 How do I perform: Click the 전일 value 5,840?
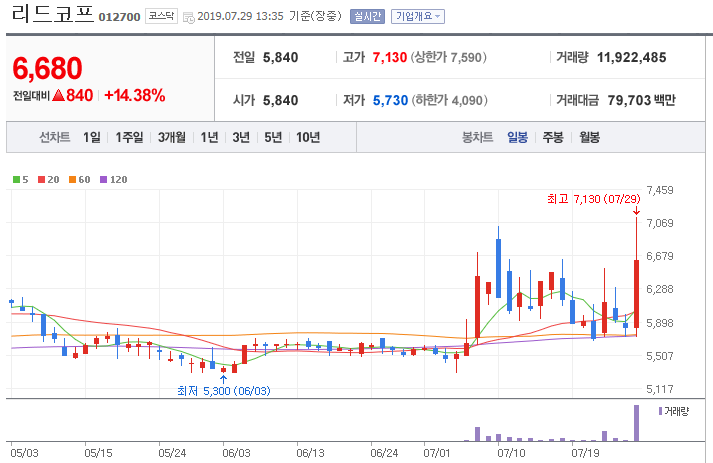tap(281, 57)
